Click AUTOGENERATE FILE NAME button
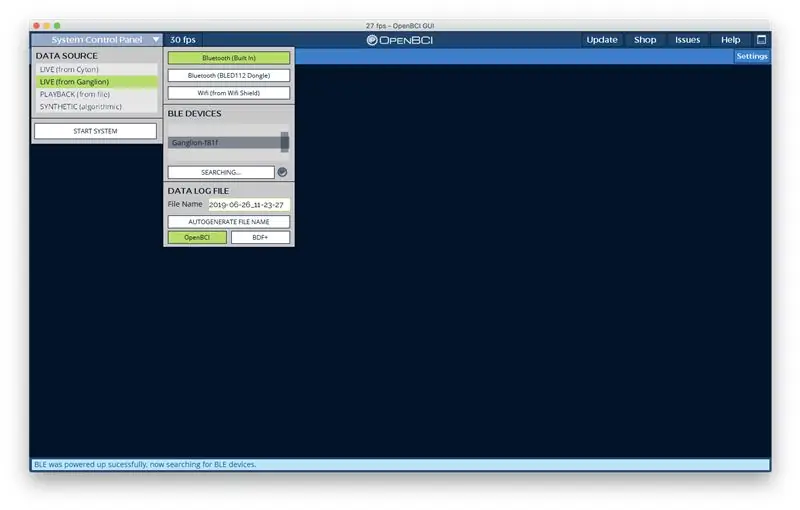The width and height of the screenshot is (800, 510). [229, 222]
